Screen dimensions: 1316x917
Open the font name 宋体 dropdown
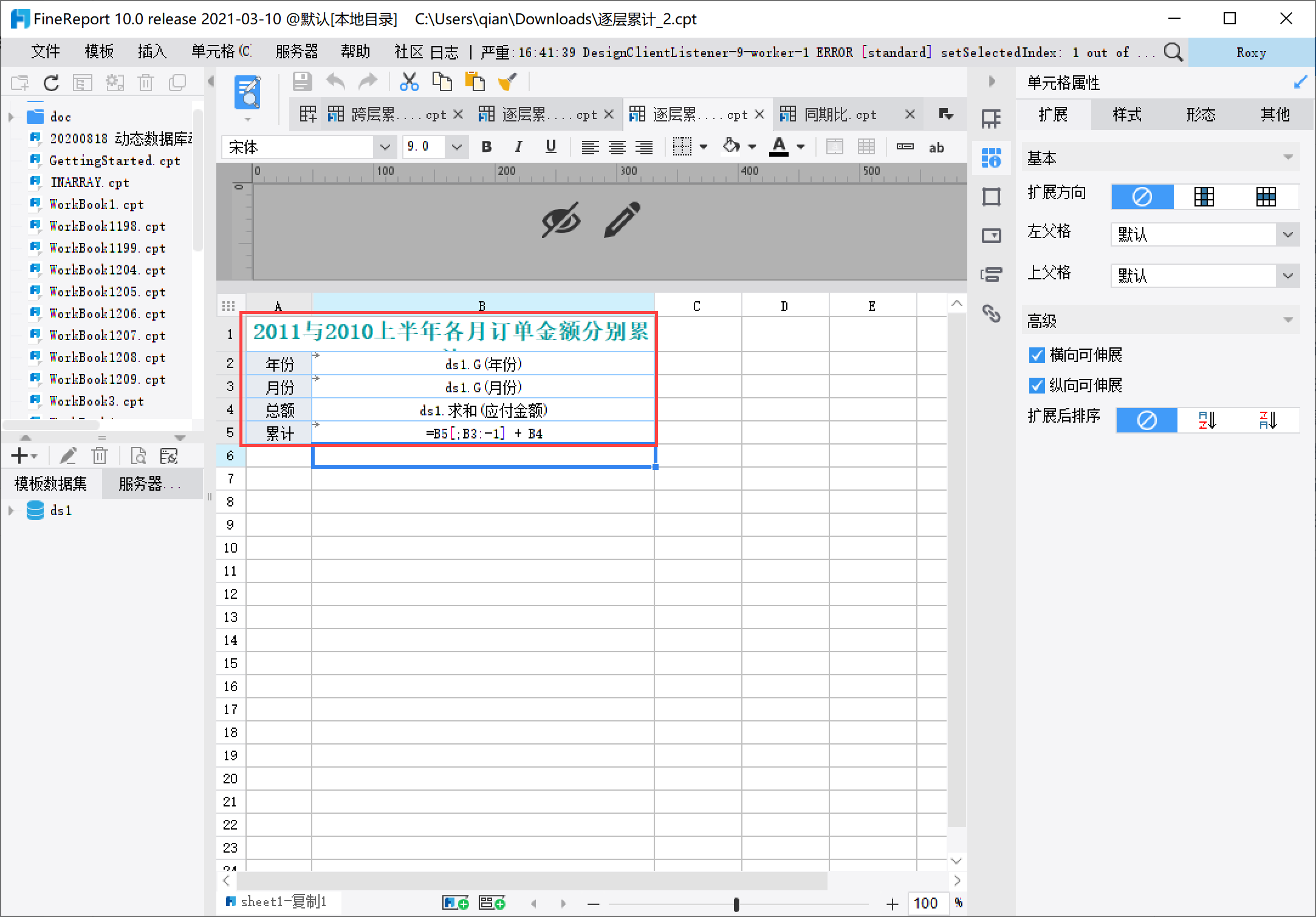pyautogui.click(x=384, y=147)
